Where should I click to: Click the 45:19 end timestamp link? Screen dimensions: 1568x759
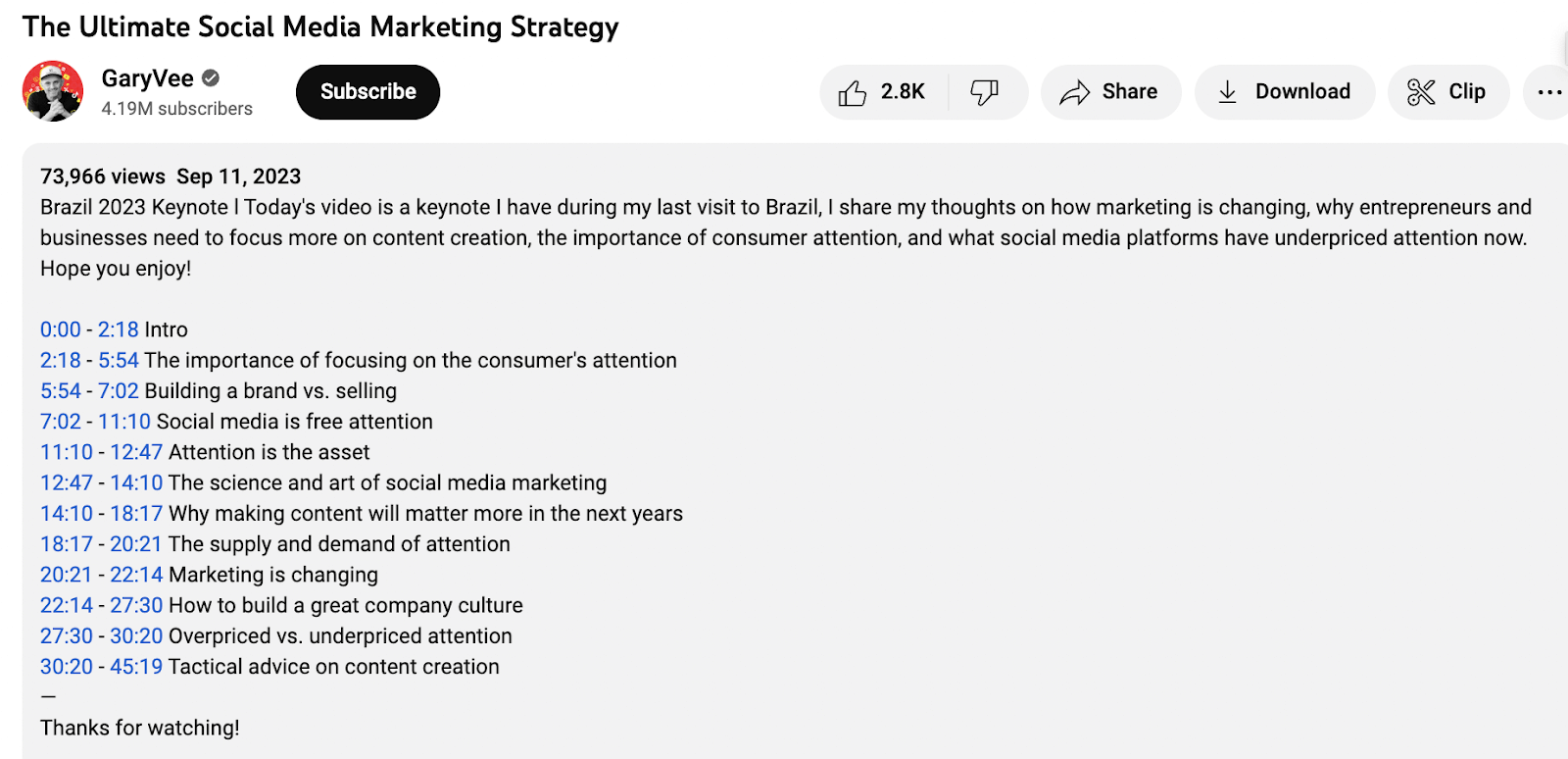coord(136,667)
